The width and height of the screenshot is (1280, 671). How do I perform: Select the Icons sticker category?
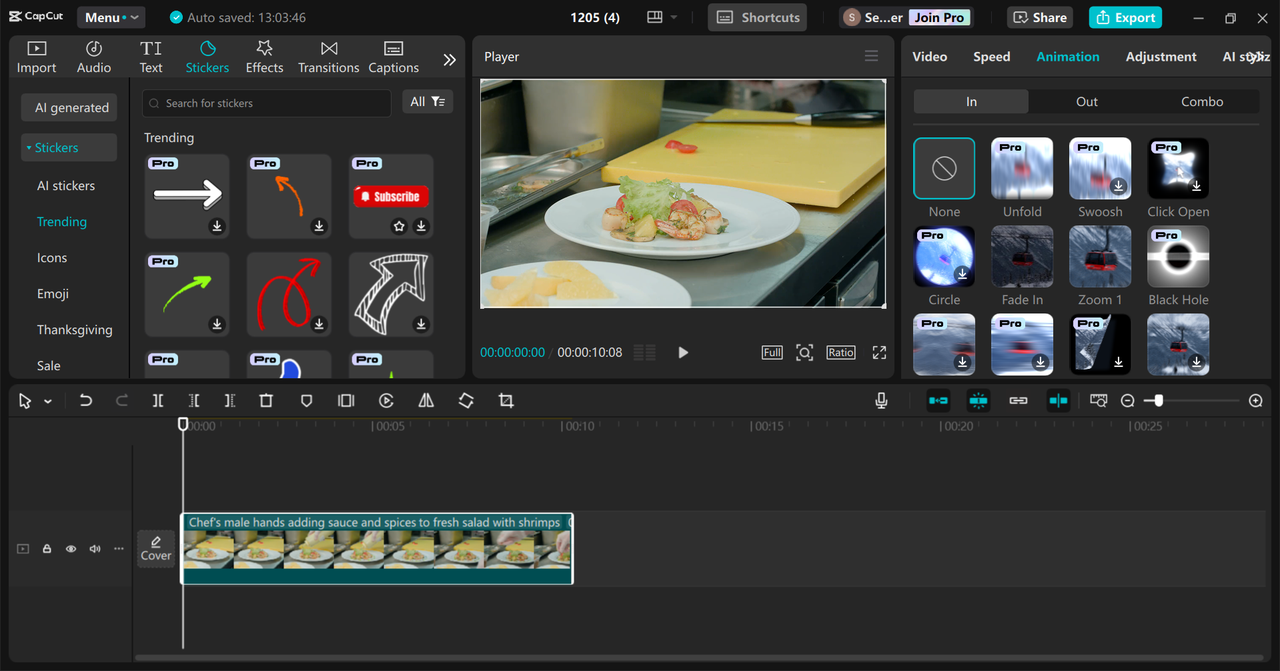(52, 257)
